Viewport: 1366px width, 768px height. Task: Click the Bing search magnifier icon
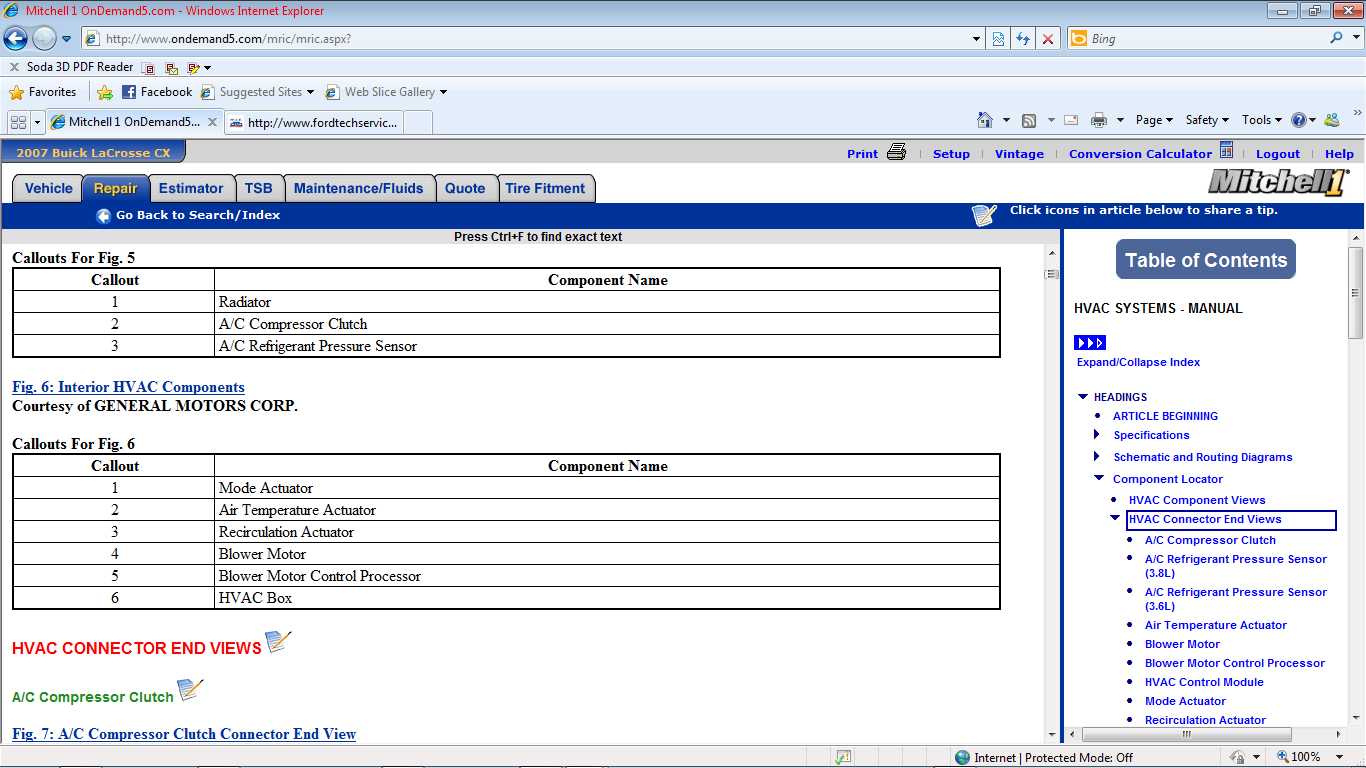pyautogui.click(x=1336, y=38)
